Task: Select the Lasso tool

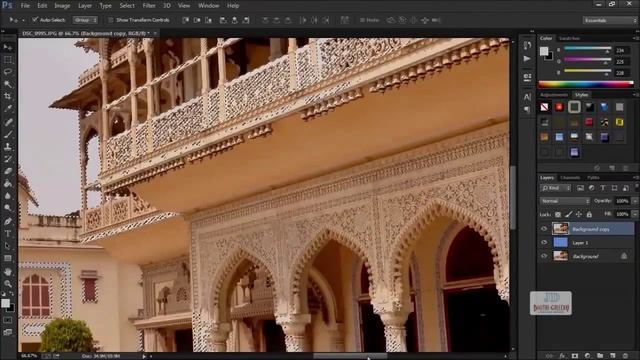Action: pos(8,72)
